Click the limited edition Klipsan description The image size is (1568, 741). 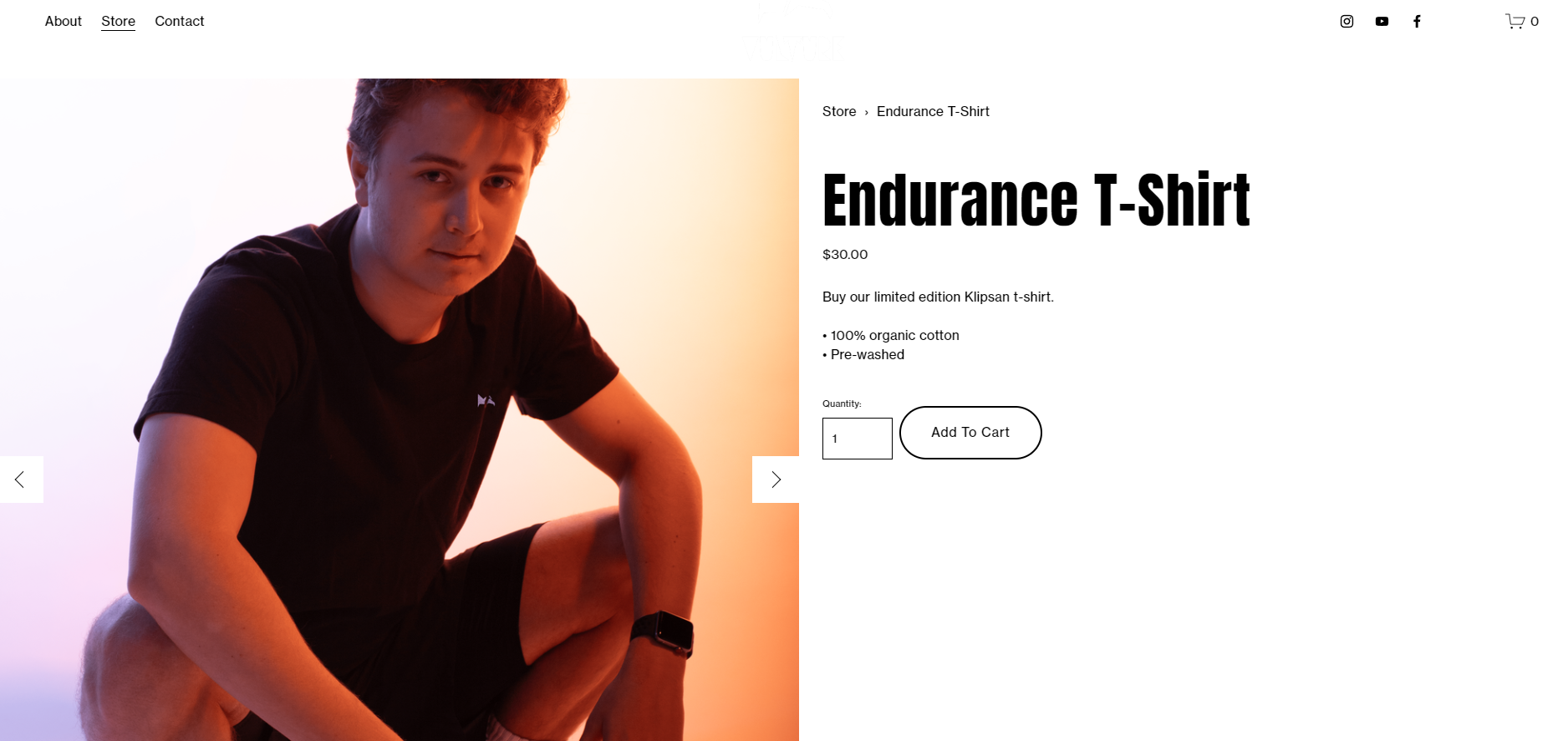tap(938, 297)
